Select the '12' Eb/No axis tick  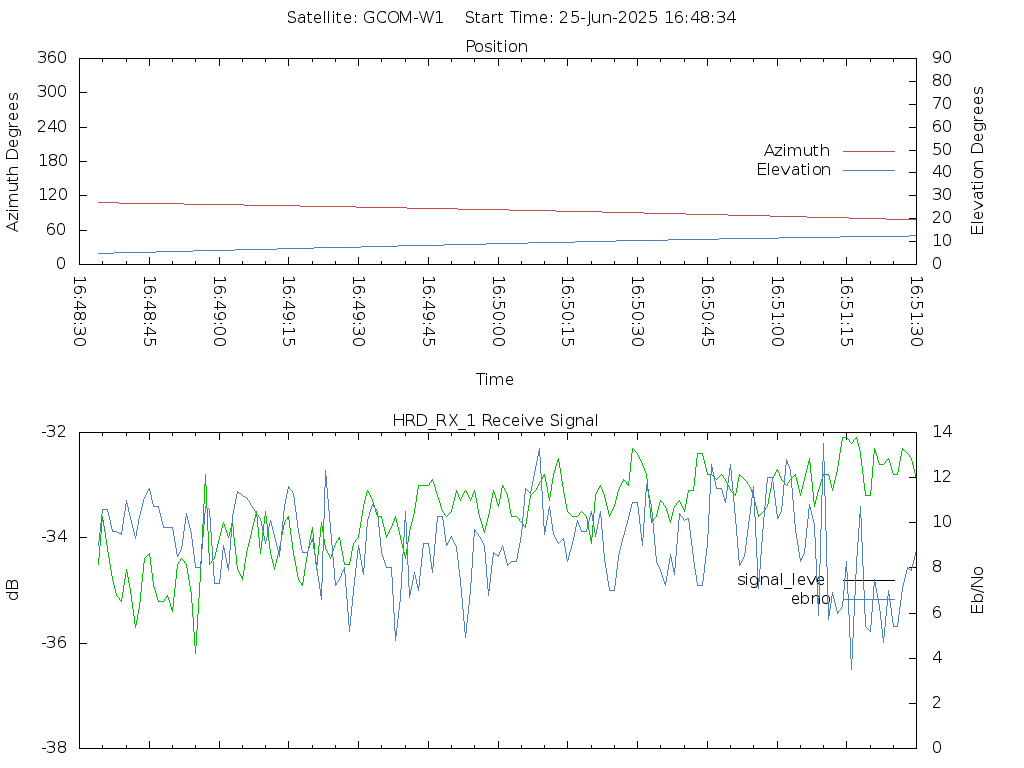click(942, 477)
